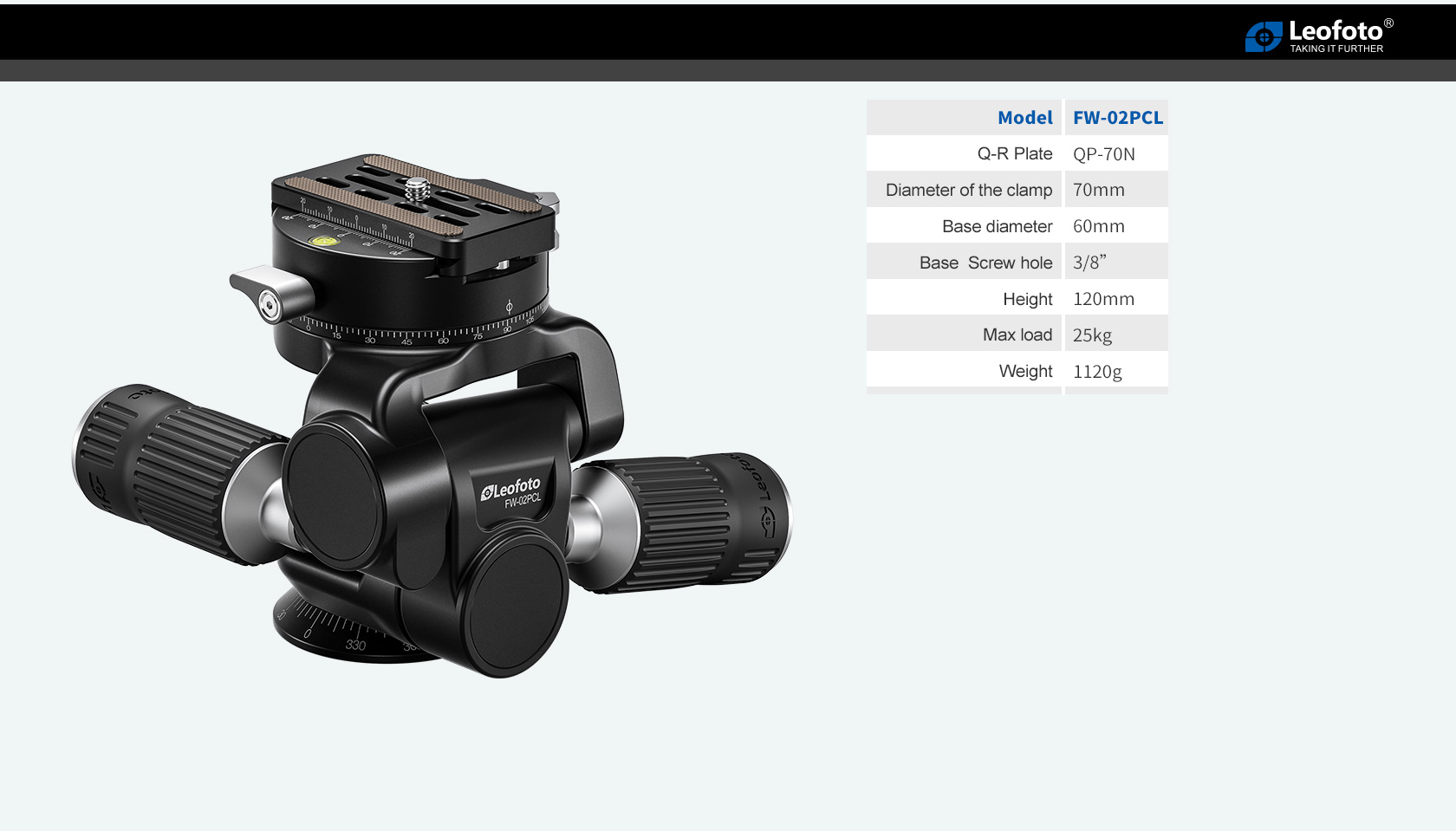Click the blue Leofoto logo icon

pos(1263,37)
